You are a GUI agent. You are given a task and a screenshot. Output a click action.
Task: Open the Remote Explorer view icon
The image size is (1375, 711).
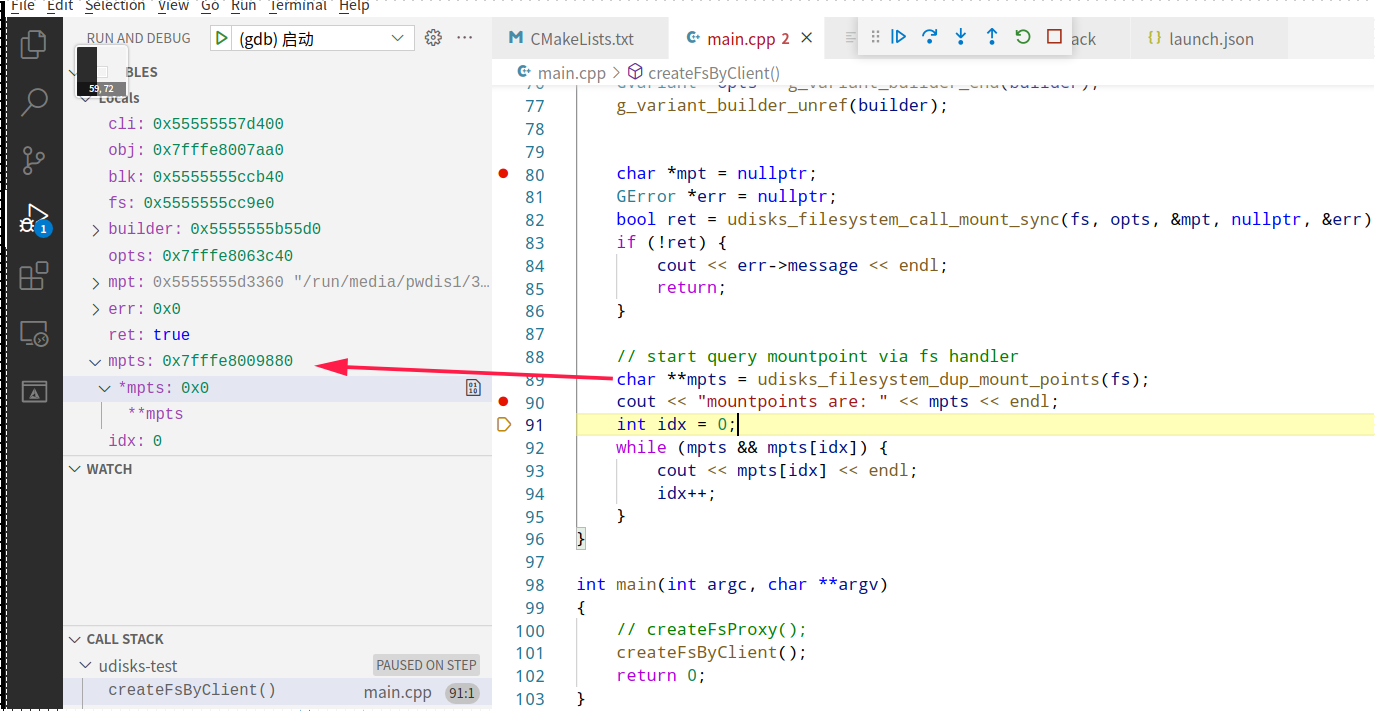[x=34, y=333]
